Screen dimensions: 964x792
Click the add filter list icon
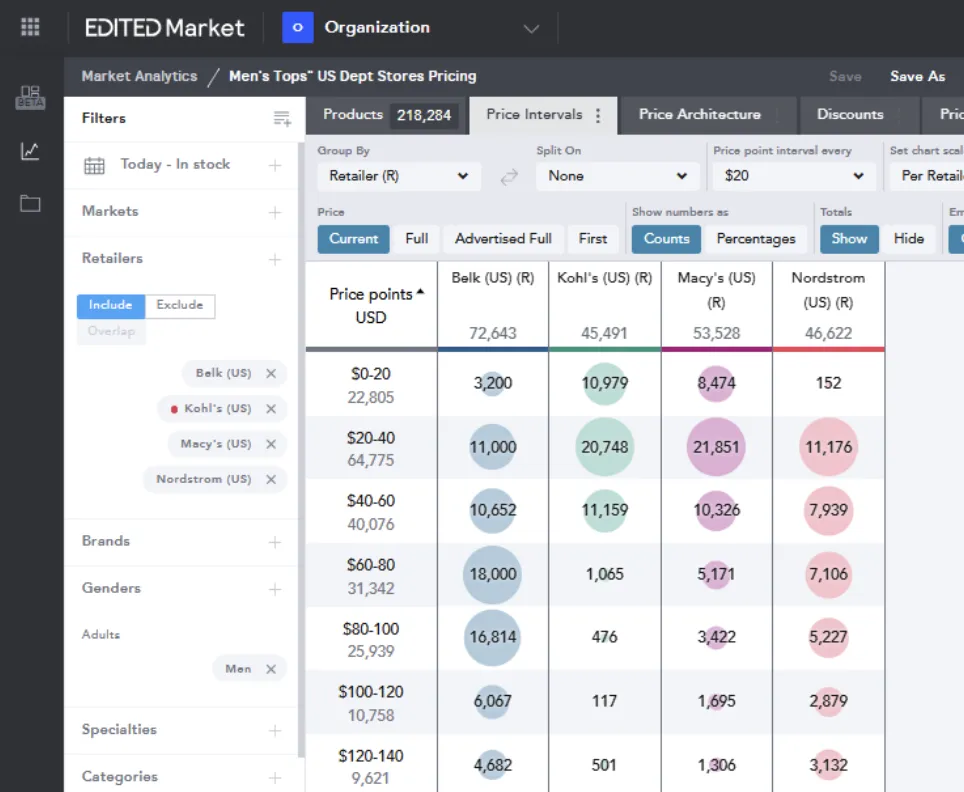(x=282, y=119)
